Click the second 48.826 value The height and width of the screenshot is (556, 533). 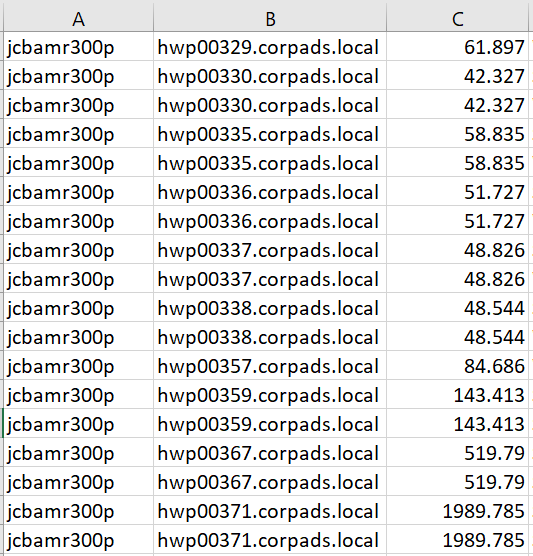click(x=457, y=278)
